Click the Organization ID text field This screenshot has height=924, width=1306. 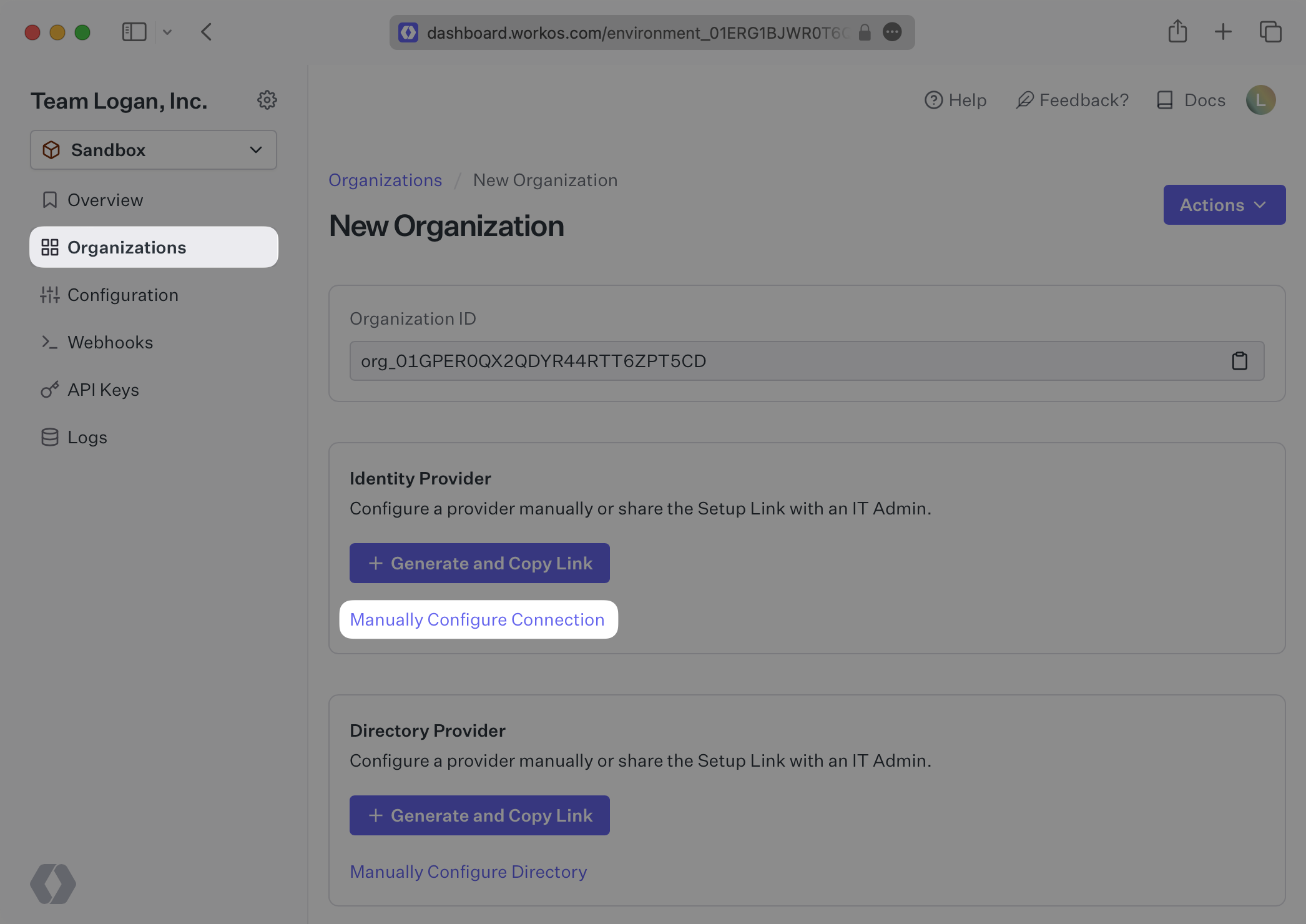pos(780,361)
